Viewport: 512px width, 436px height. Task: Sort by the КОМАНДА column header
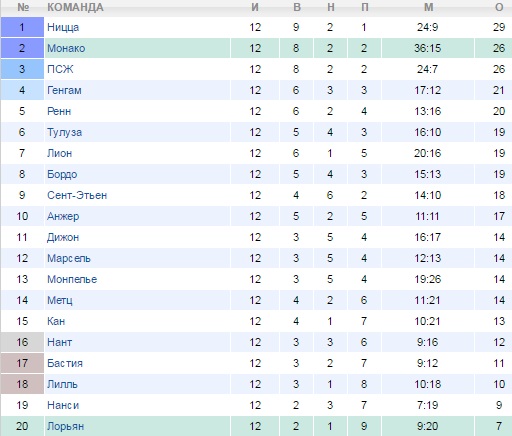pyautogui.click(x=75, y=7)
